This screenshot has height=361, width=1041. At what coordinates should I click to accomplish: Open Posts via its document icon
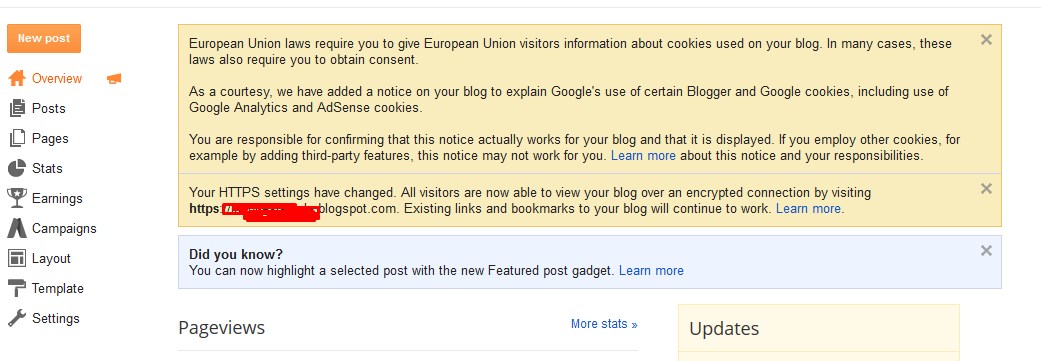17,108
